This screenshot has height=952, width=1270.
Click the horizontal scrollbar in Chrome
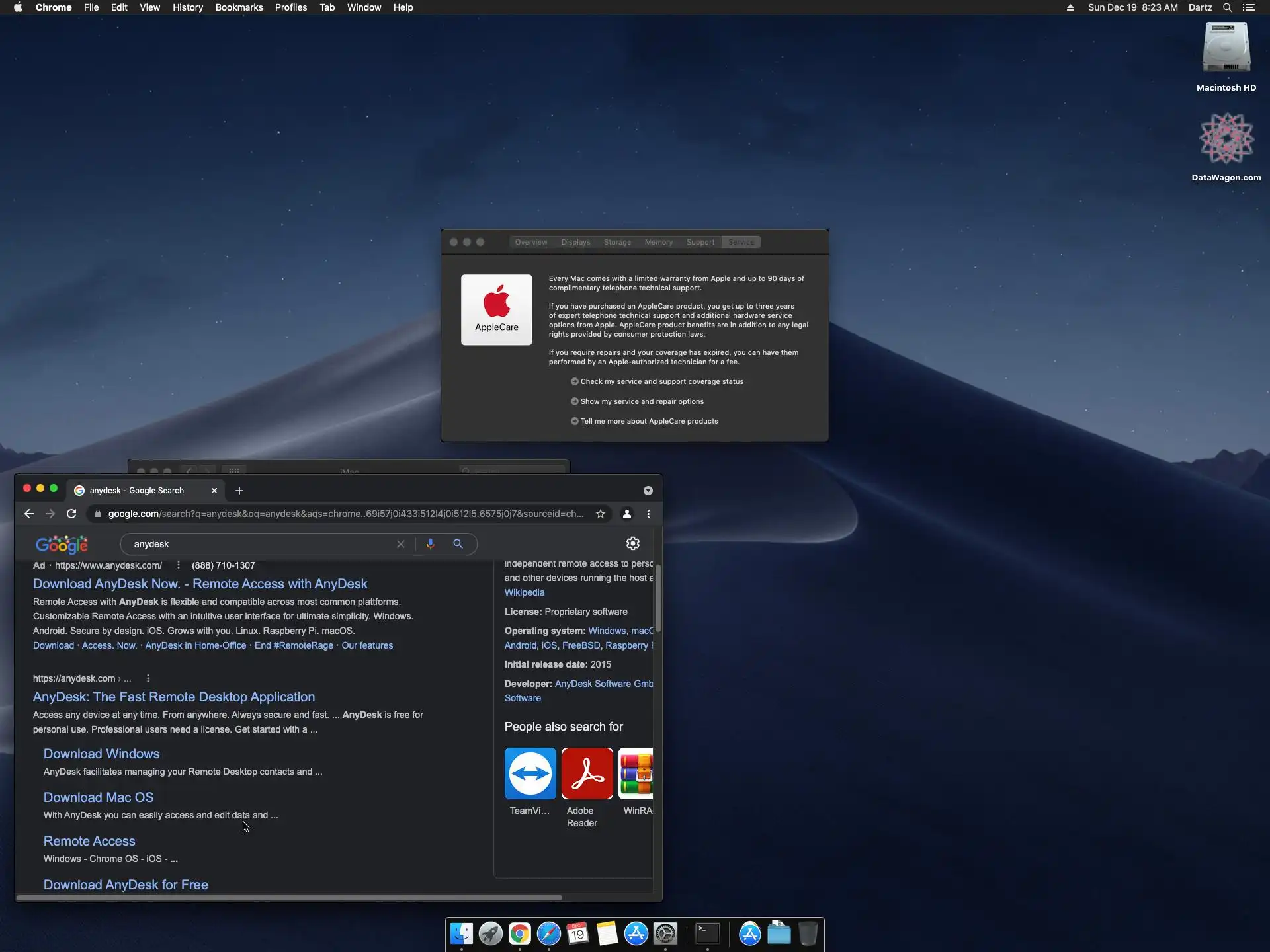pos(289,898)
